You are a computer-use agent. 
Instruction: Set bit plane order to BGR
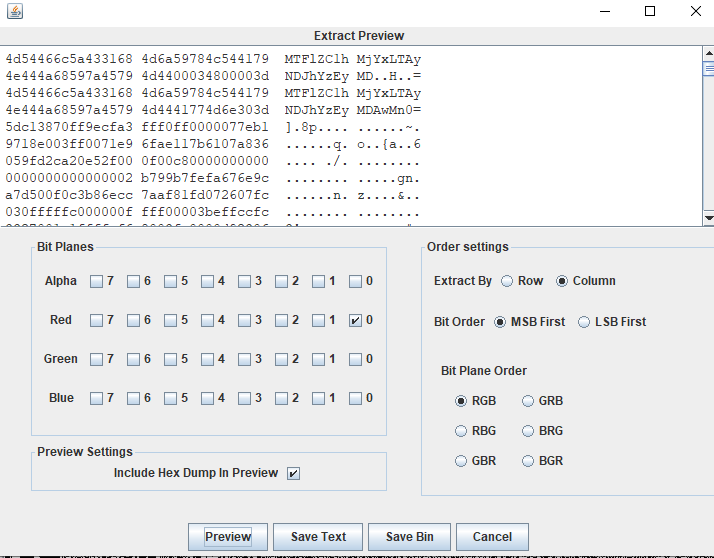click(x=528, y=461)
